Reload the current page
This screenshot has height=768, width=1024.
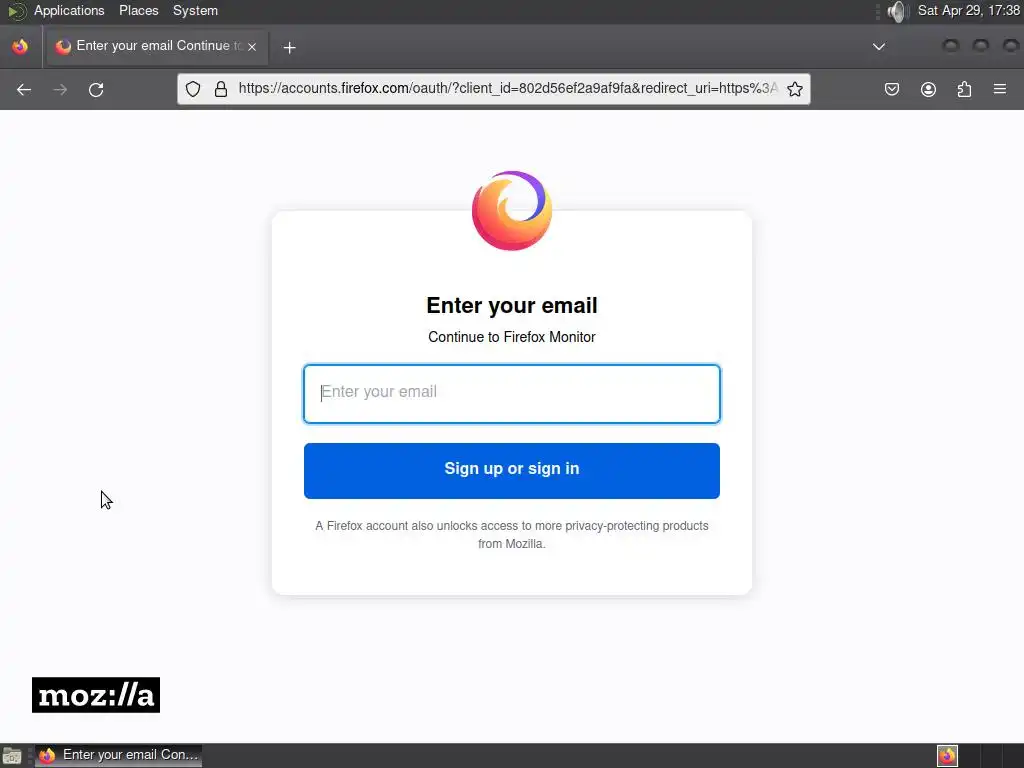click(x=96, y=89)
